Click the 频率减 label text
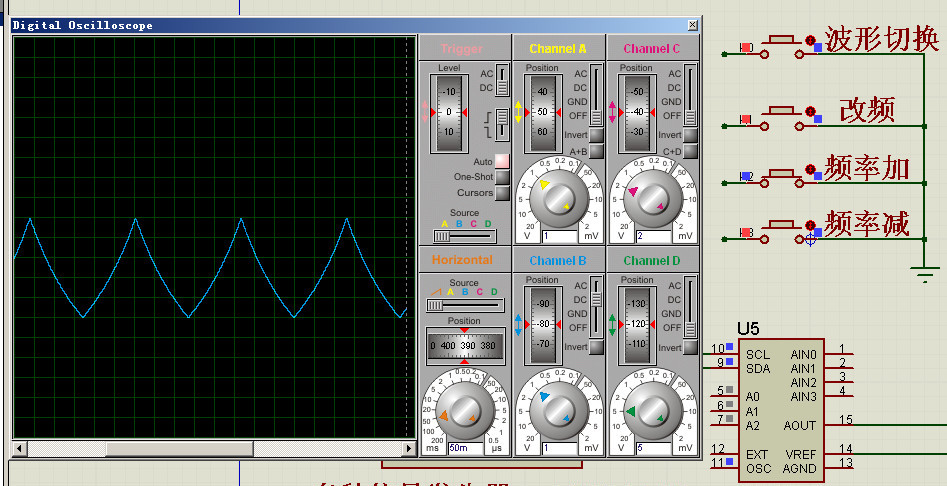This screenshot has width=947, height=486. tap(867, 223)
